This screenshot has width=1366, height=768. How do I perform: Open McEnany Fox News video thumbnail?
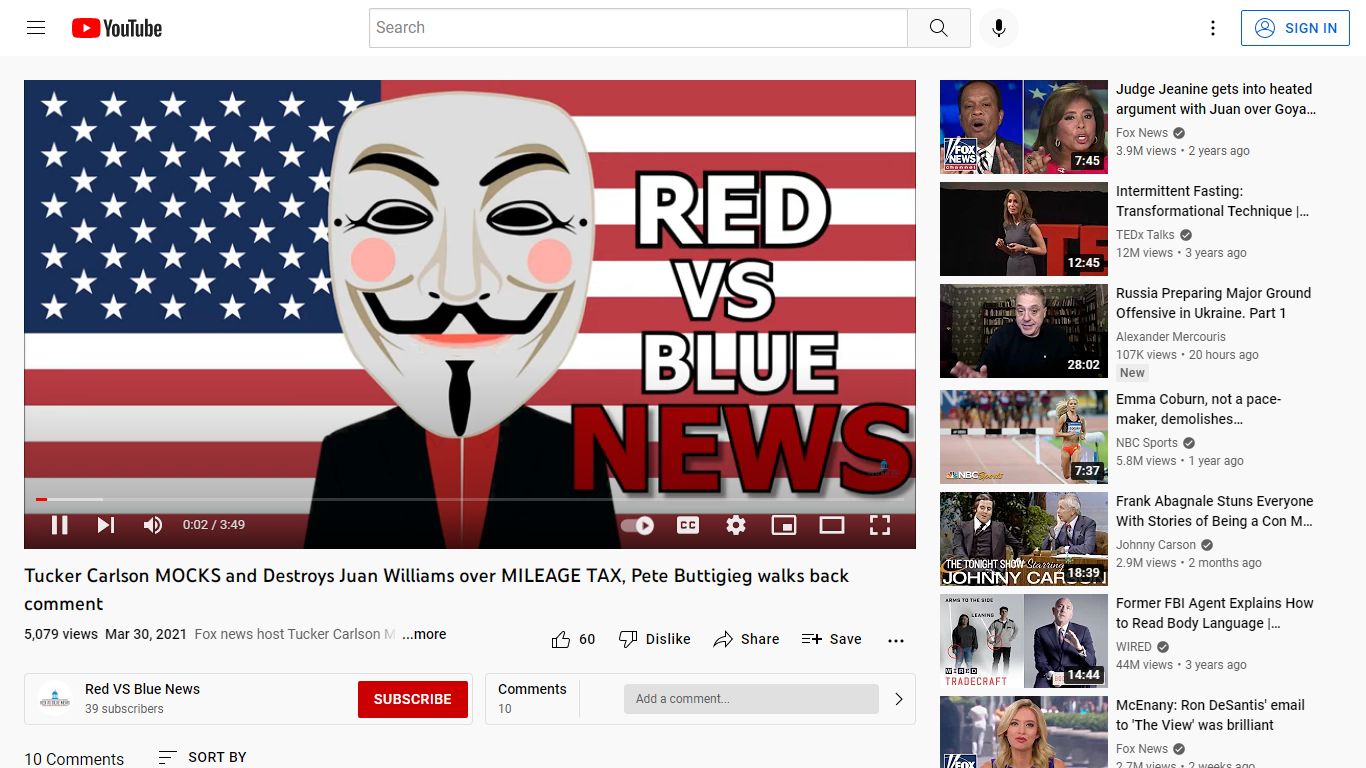pos(1024,732)
